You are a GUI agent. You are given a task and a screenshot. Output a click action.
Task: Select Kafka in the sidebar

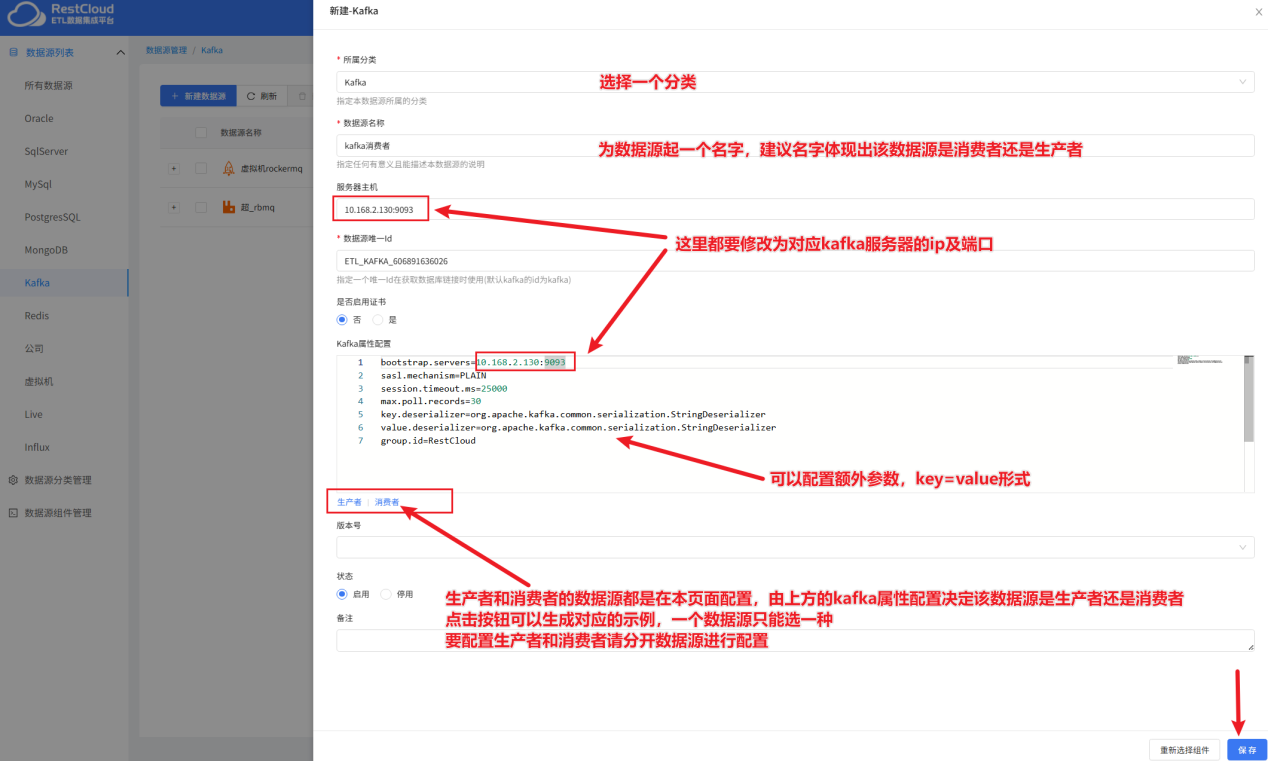coord(37,283)
